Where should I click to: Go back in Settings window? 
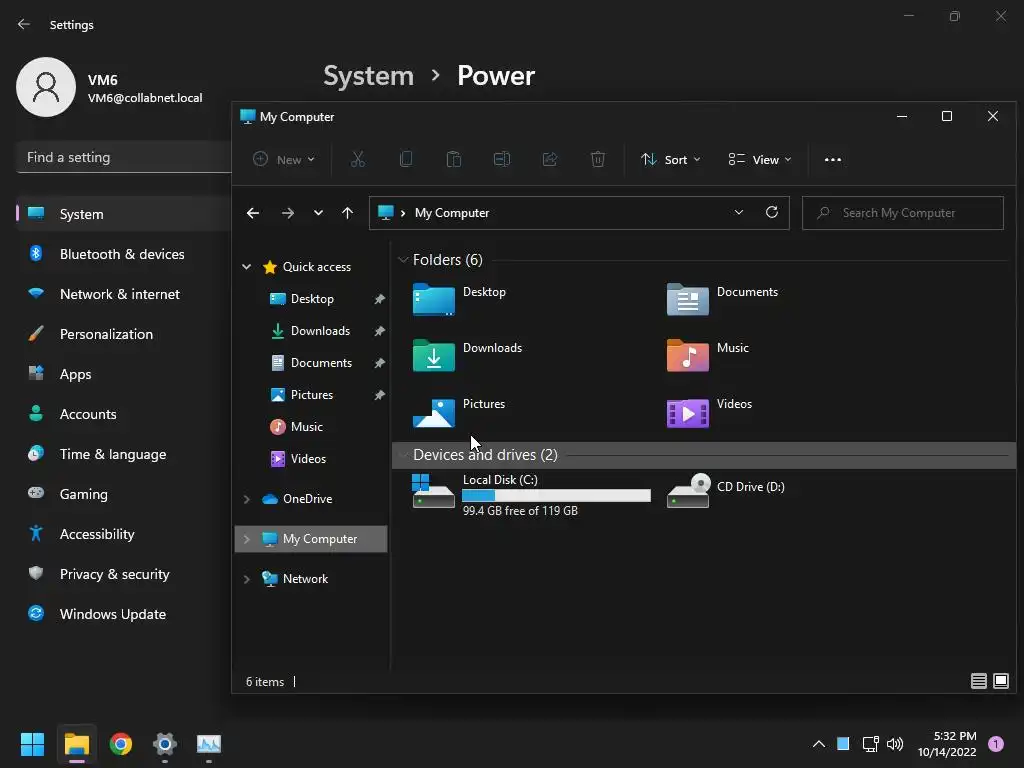coord(24,24)
